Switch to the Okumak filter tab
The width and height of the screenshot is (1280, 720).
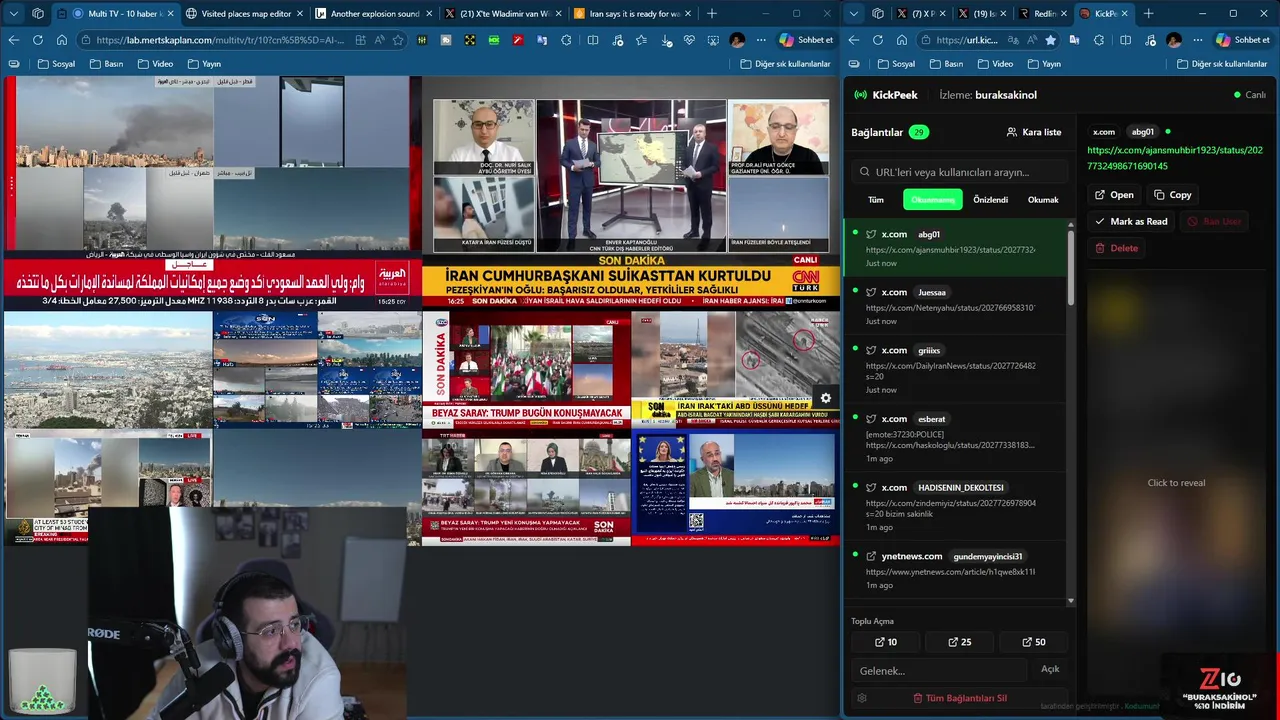pyautogui.click(x=1043, y=200)
